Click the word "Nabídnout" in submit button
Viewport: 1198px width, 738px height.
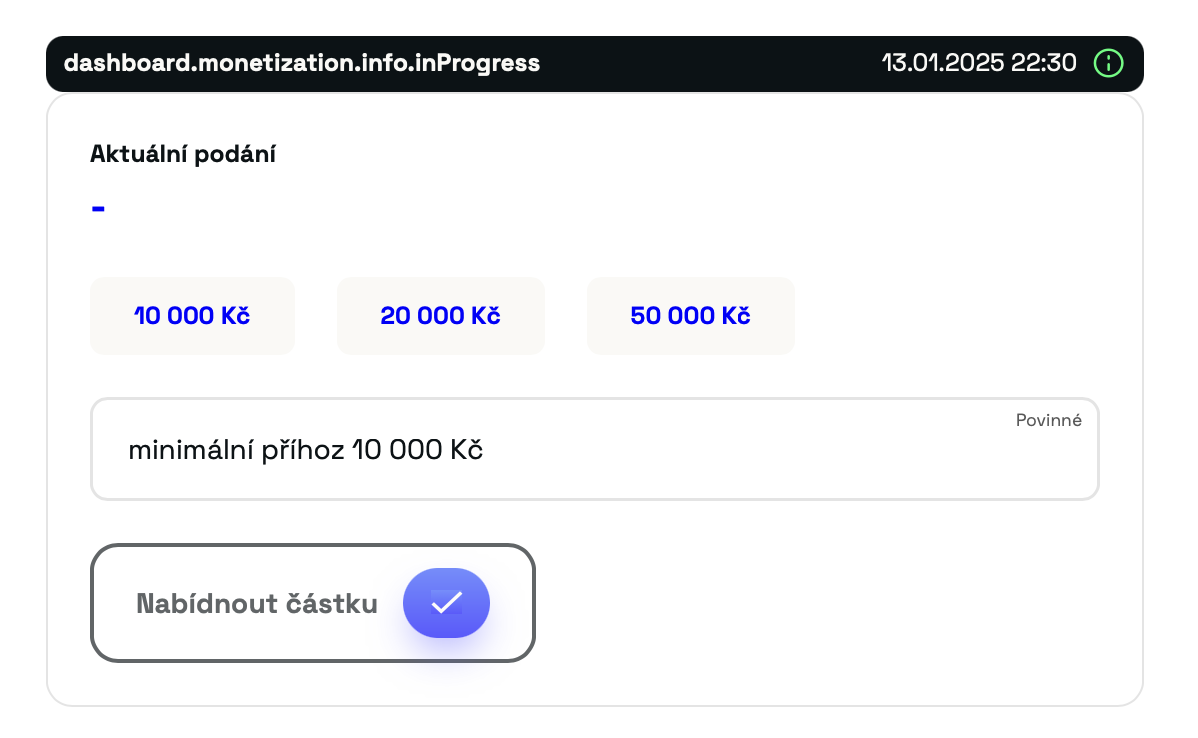click(x=209, y=604)
